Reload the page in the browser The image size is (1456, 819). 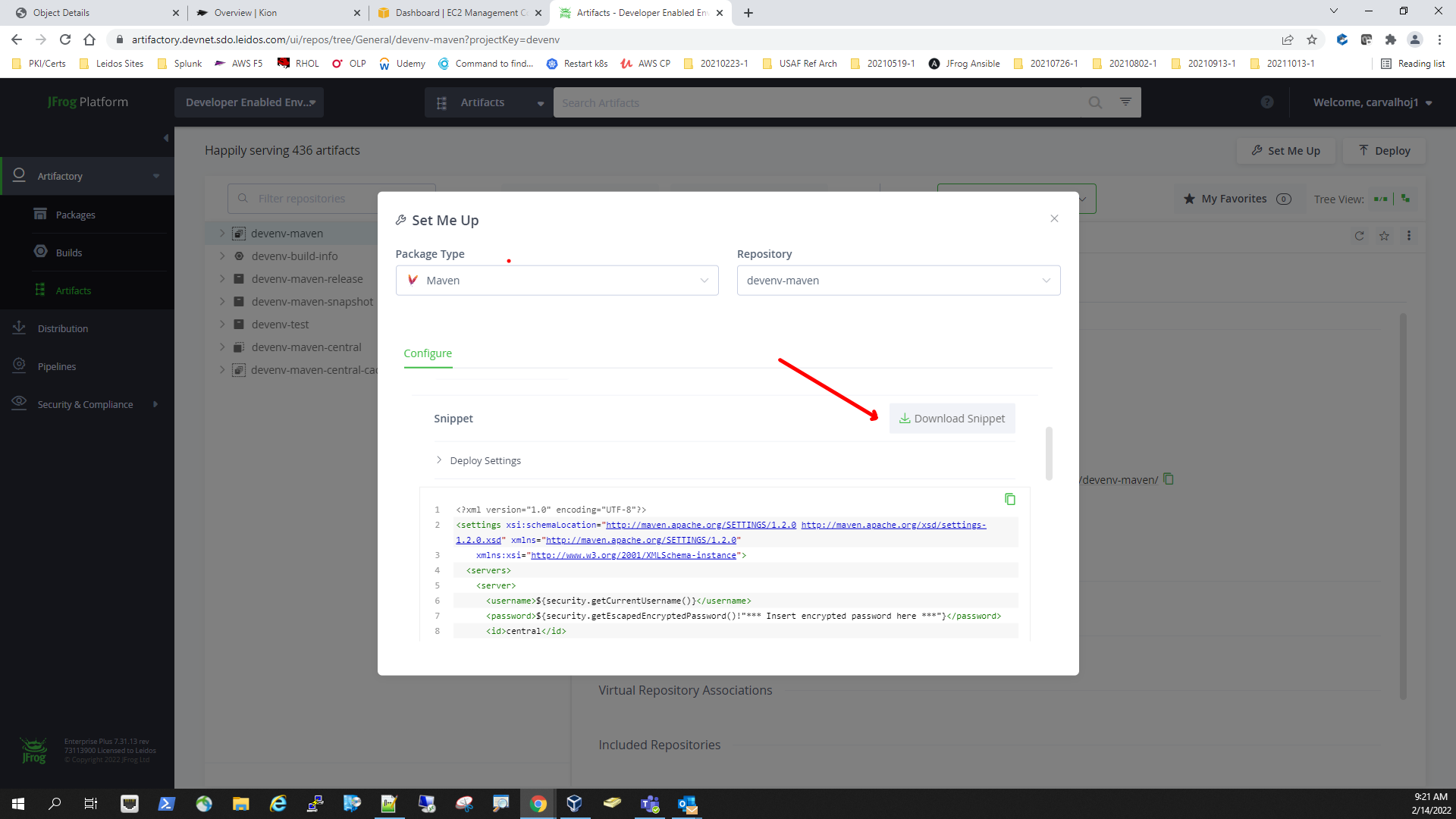pos(65,39)
